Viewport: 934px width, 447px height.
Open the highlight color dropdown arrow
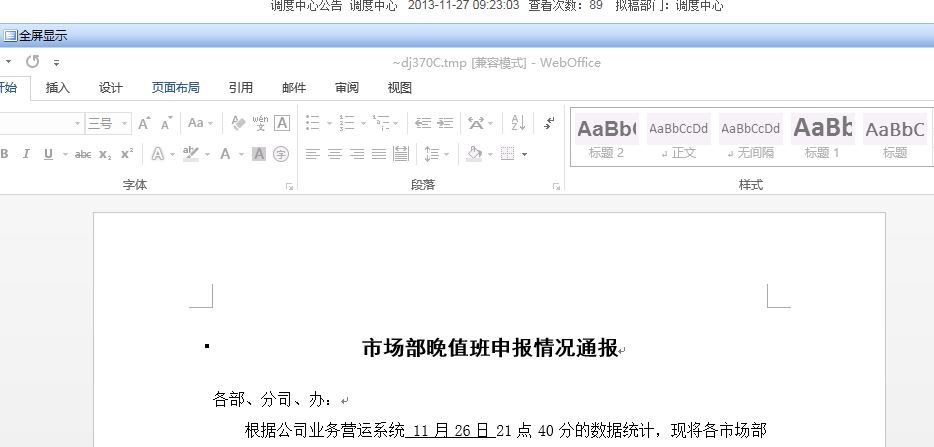(207, 155)
